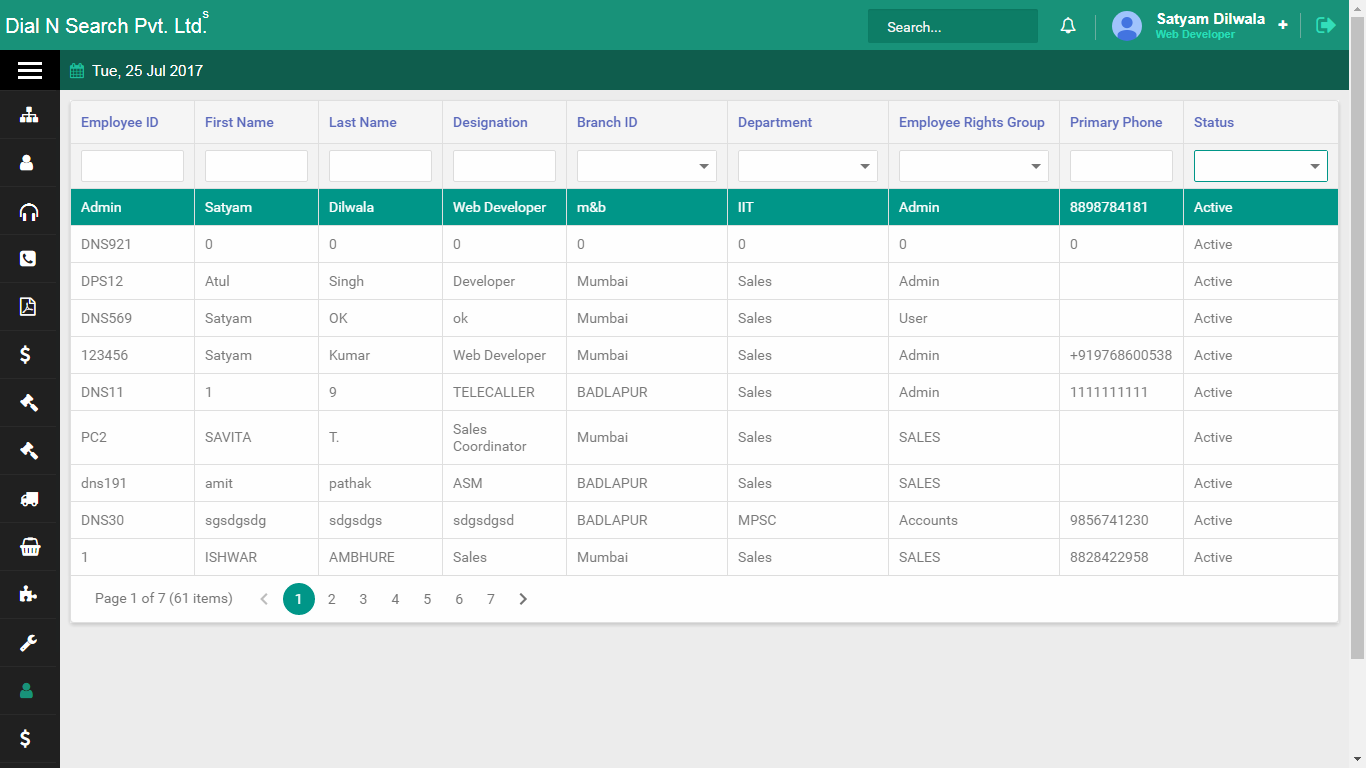Viewport: 1366px width, 768px height.
Task: Click gavel icon directly above the truck icon
Action: (x=29, y=451)
